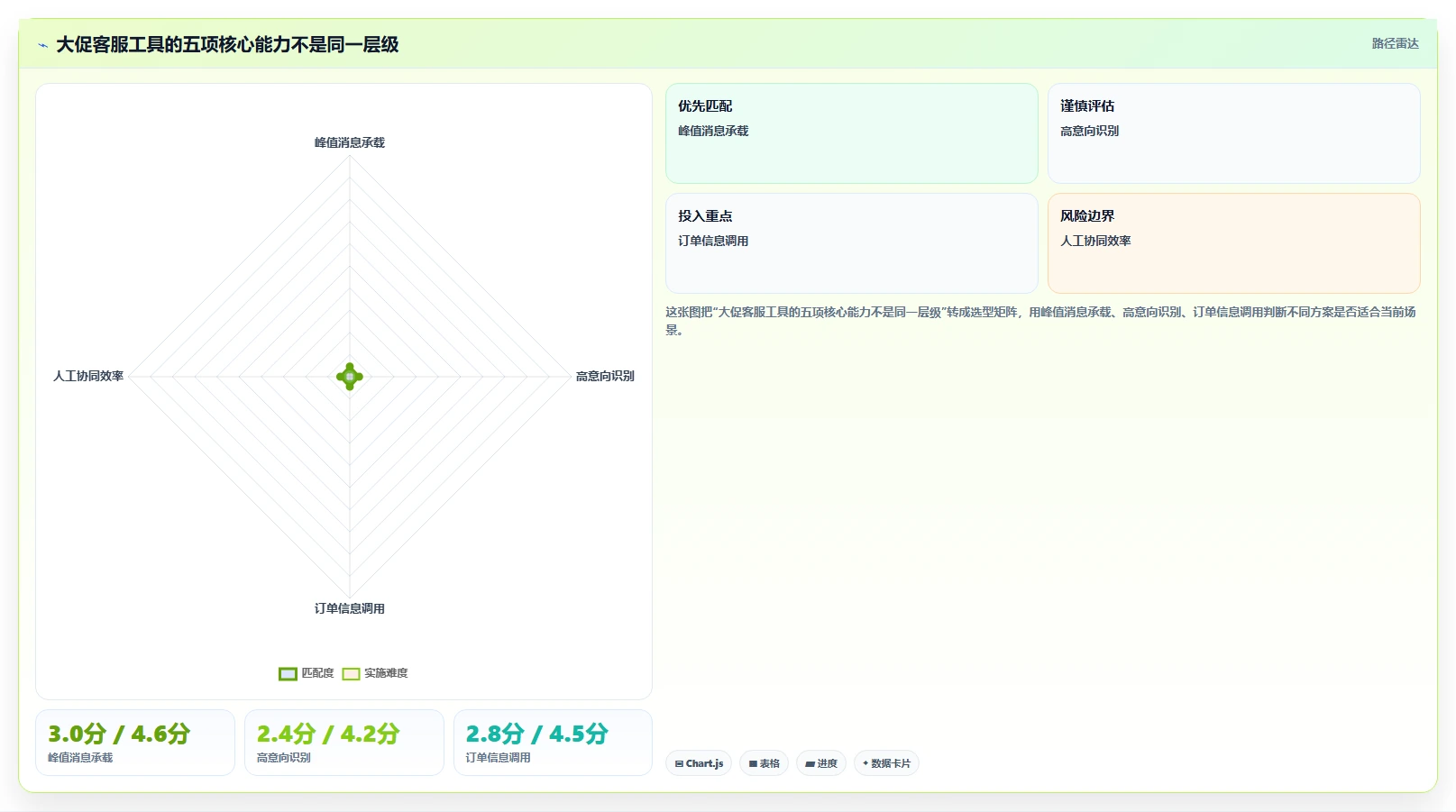Select the 2.8分 / 4.5分 stat card

pyautogui.click(x=553, y=743)
